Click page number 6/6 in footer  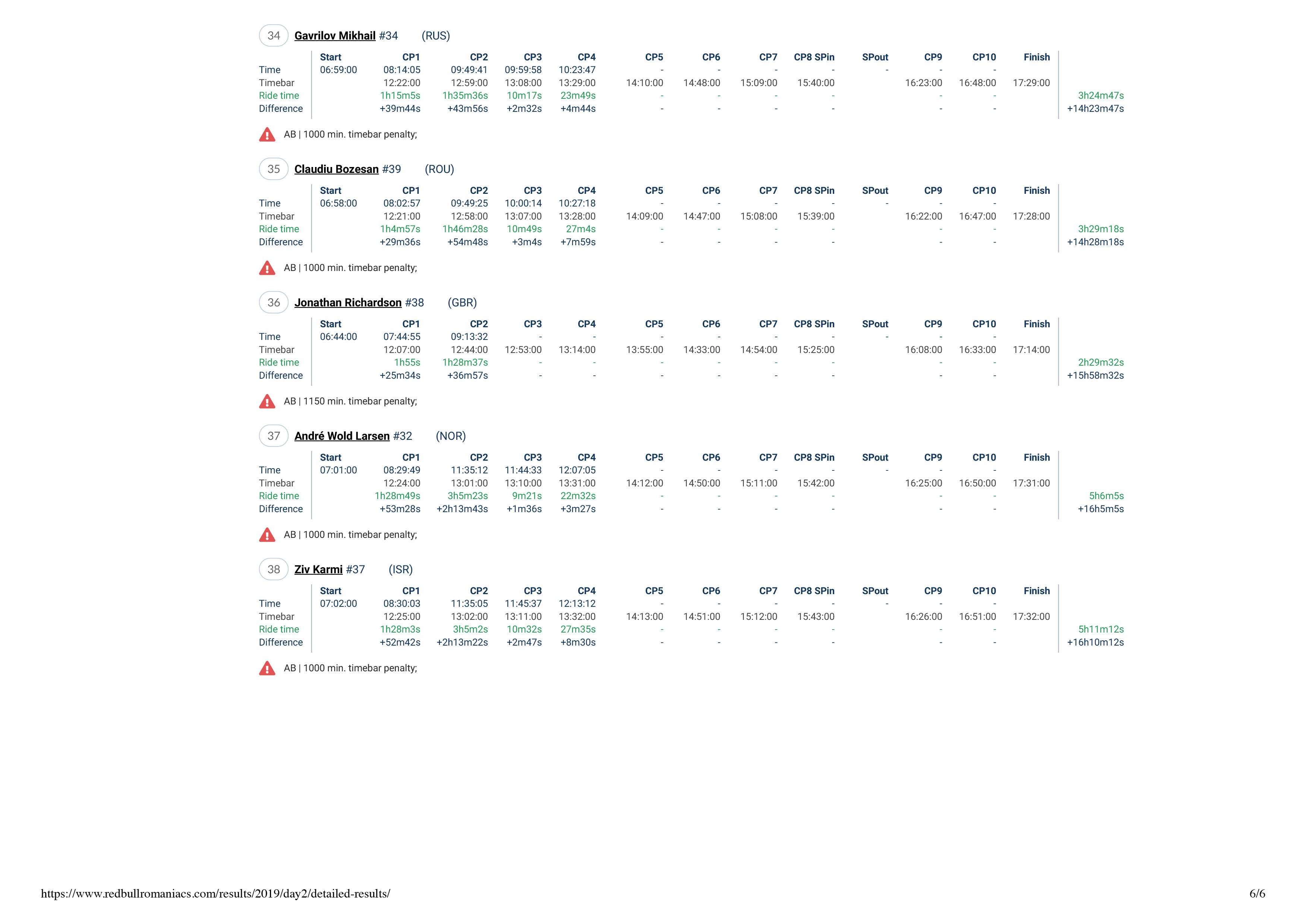pos(1257,894)
